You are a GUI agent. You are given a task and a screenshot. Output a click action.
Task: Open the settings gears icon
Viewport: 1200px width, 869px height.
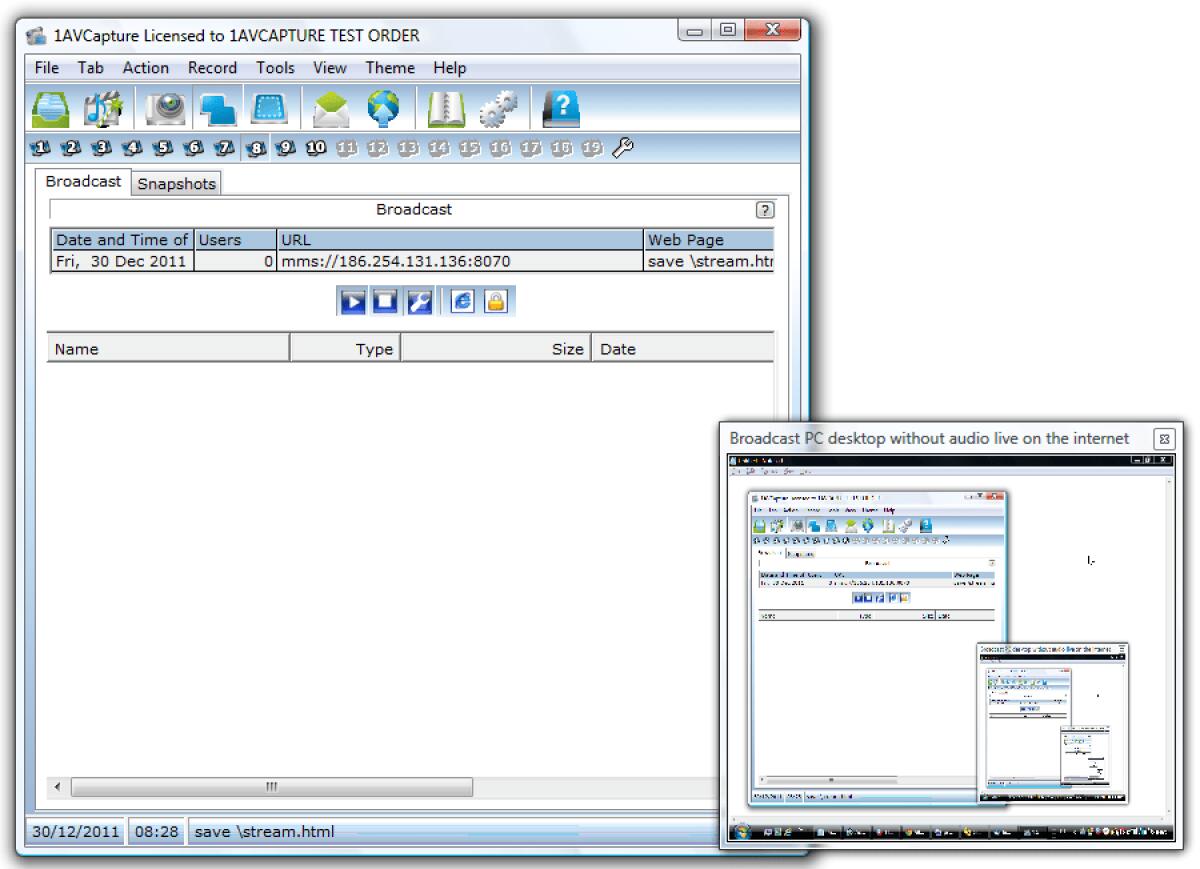[x=497, y=108]
